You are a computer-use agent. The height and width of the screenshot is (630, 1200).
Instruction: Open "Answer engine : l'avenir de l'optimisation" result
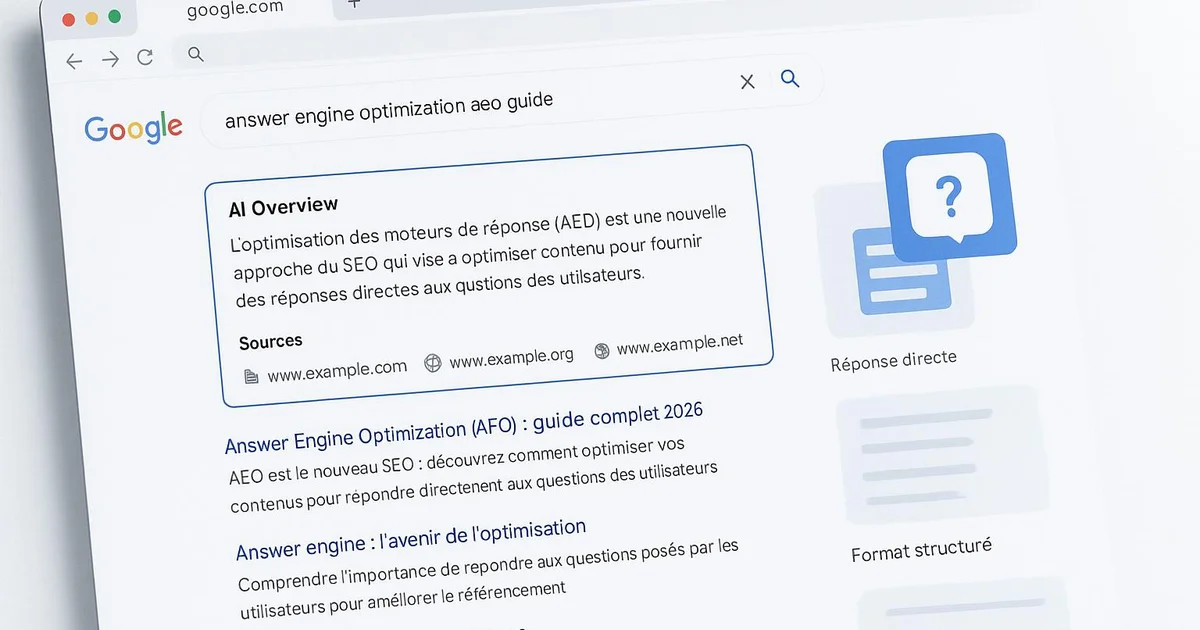click(x=411, y=538)
